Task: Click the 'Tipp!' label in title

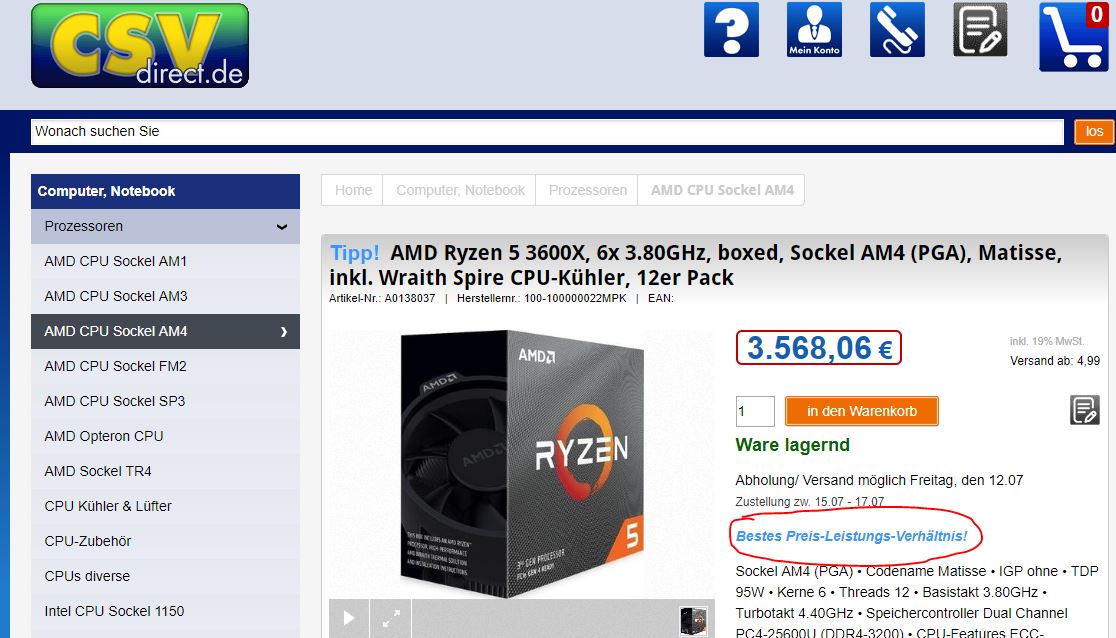Action: point(354,253)
